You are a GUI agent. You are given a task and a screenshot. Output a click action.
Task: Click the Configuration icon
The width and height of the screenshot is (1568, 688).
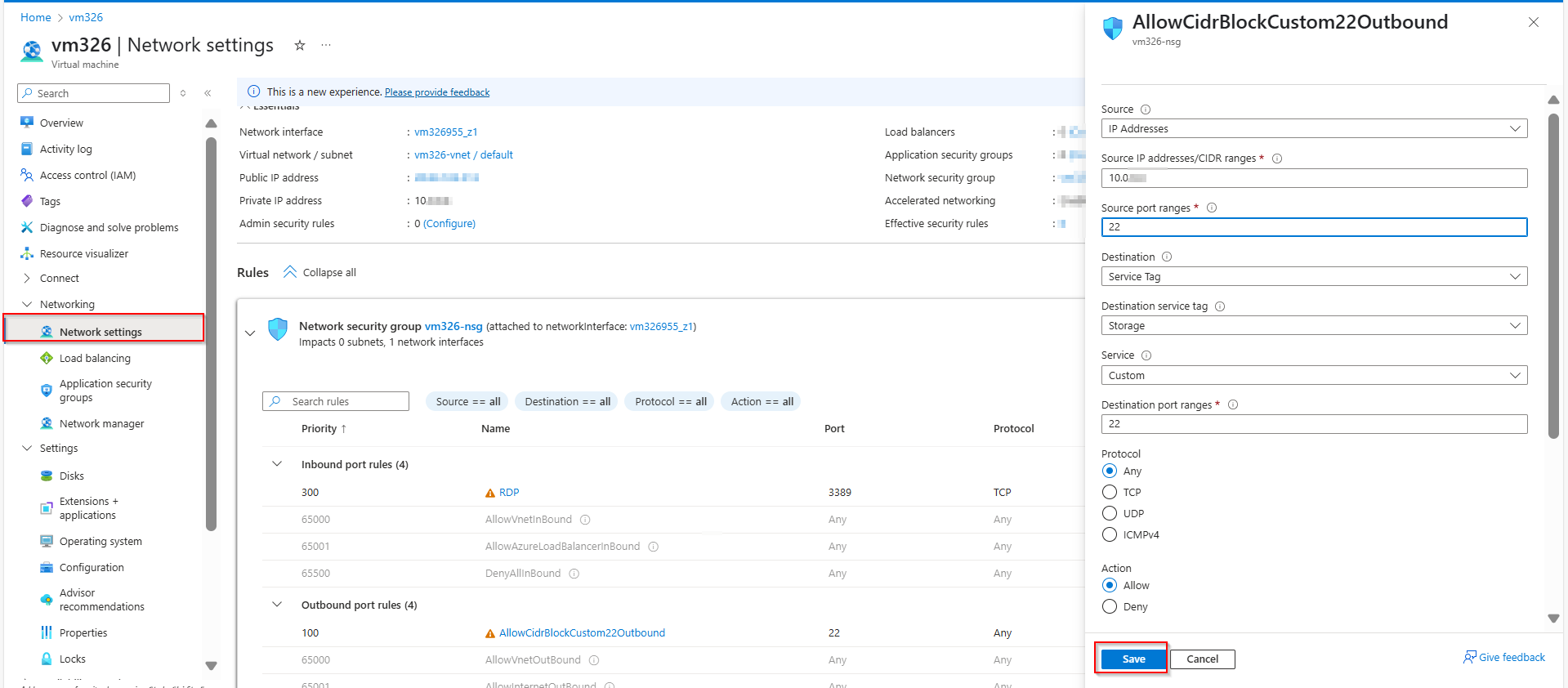point(47,567)
